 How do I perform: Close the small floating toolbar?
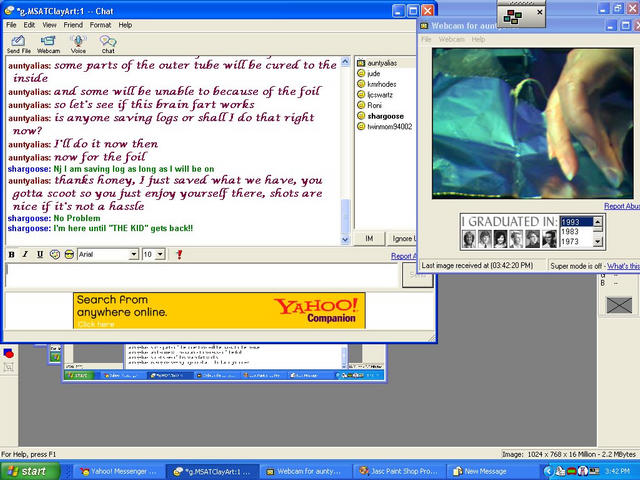tap(540, 12)
